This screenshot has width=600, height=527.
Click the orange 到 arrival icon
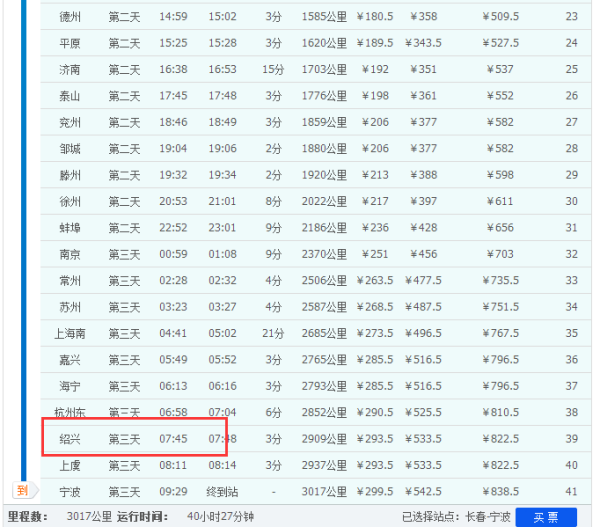point(21,490)
